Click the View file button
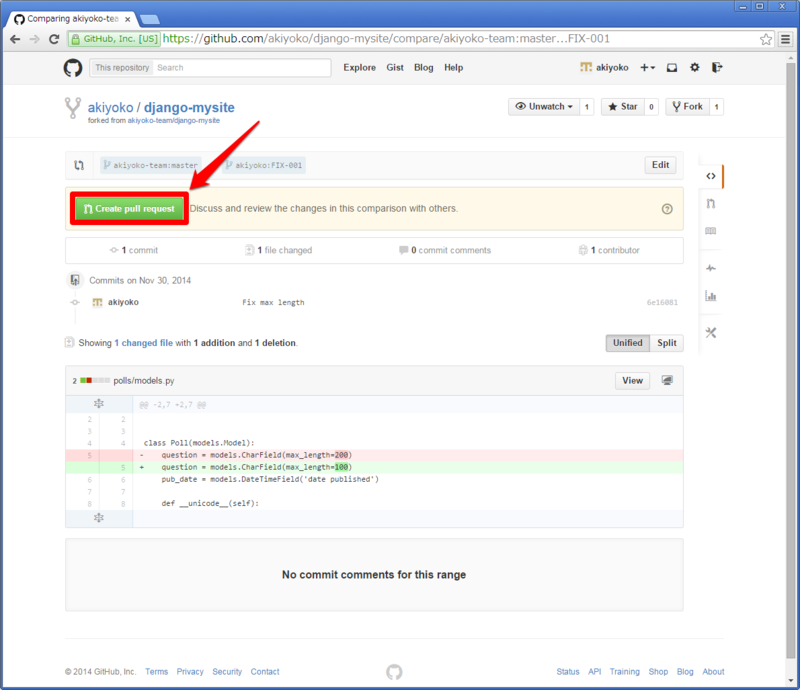800x690 pixels. pyautogui.click(x=632, y=381)
